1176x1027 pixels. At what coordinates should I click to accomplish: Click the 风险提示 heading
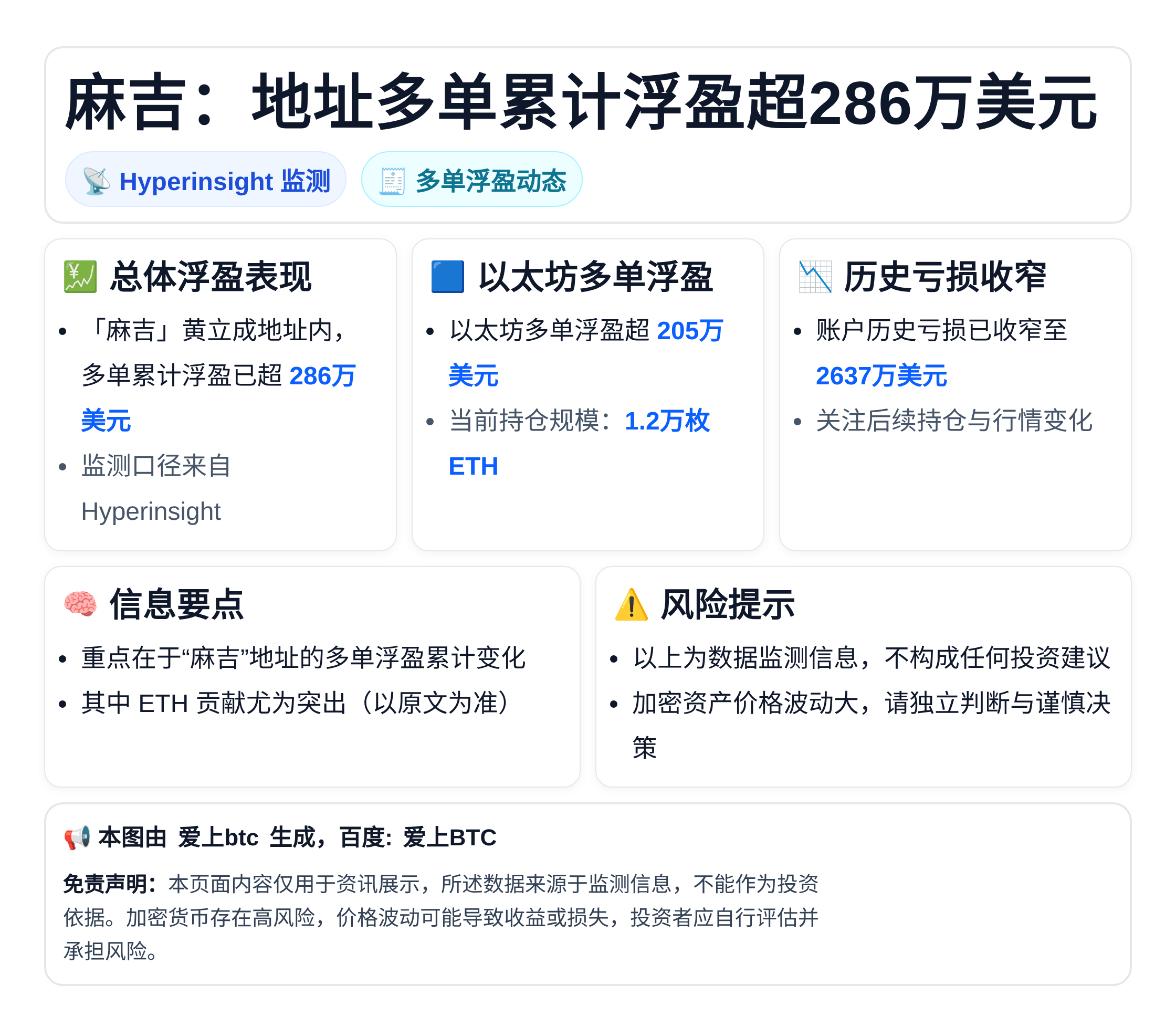pyautogui.click(x=728, y=605)
